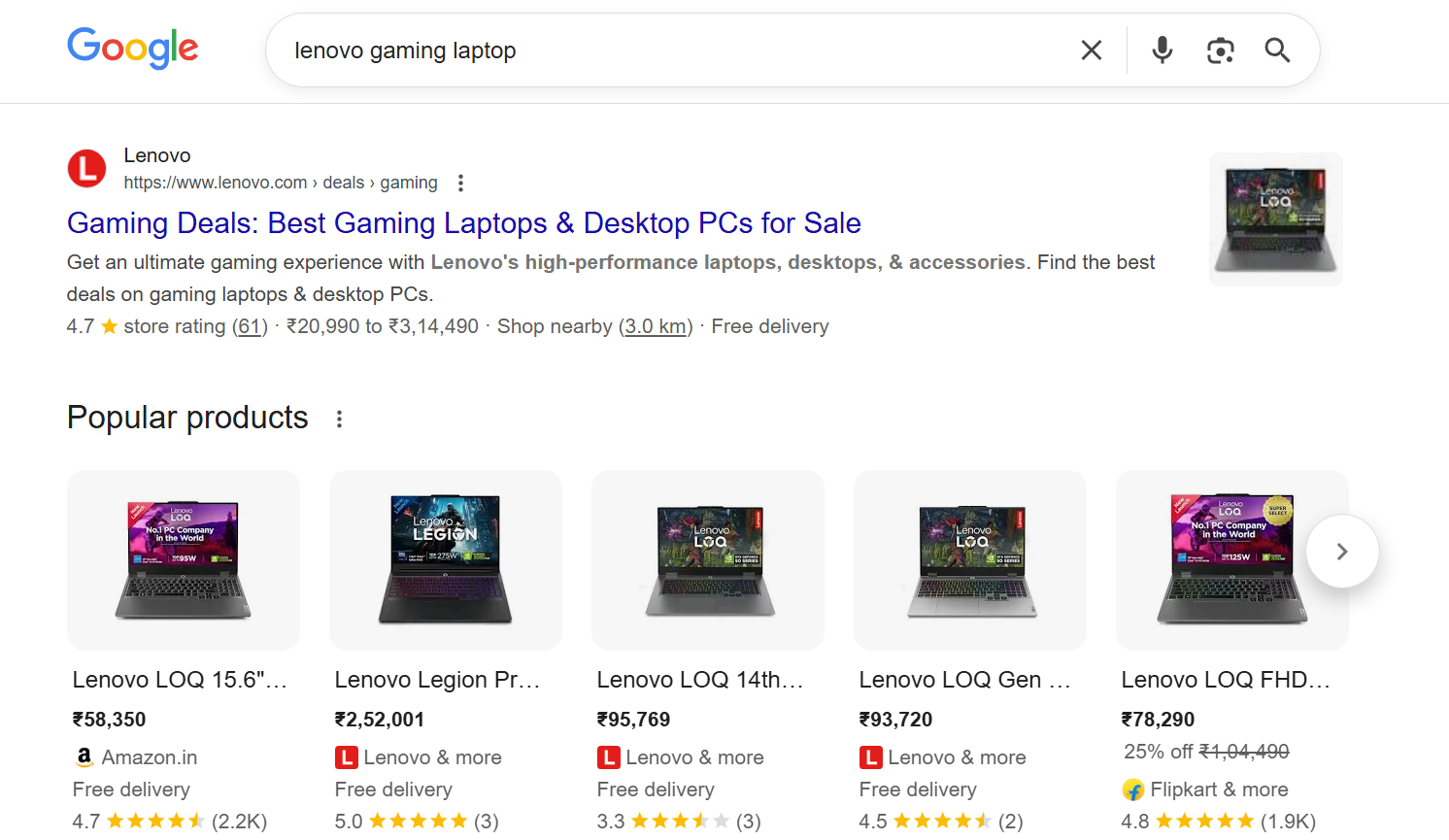The height and width of the screenshot is (840, 1449).
Task: Click the voice search microphone icon
Action: pyautogui.click(x=1162, y=50)
